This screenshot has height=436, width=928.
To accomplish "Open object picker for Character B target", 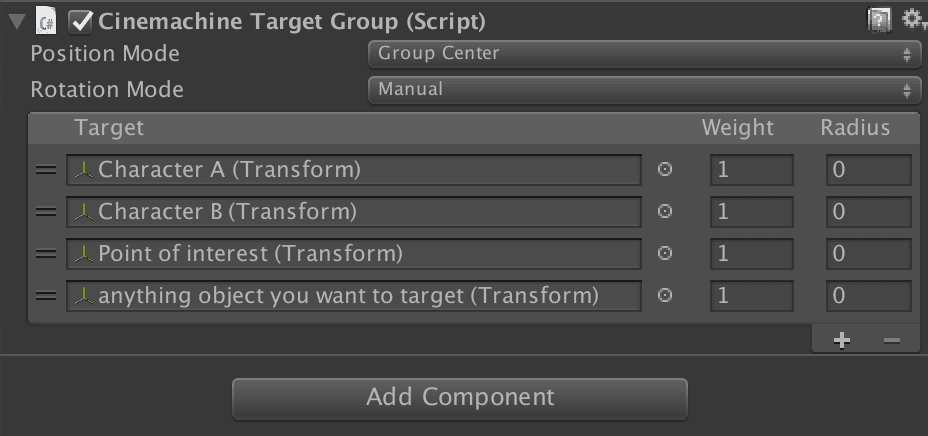I will click(x=665, y=211).
